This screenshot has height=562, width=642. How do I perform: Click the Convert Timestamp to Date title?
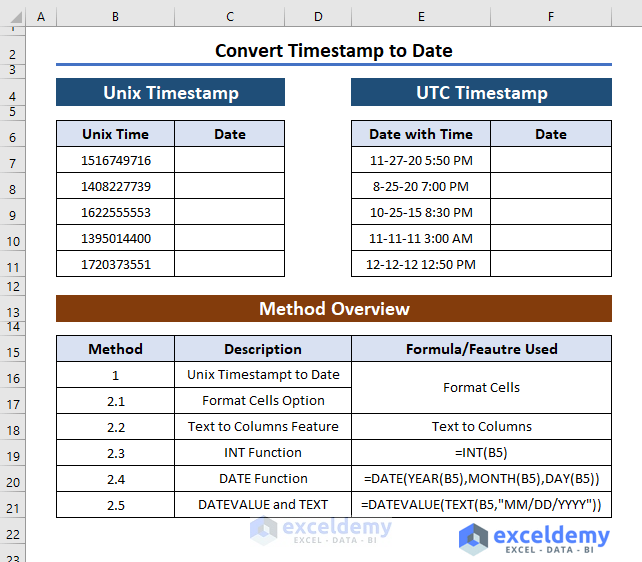coord(334,51)
